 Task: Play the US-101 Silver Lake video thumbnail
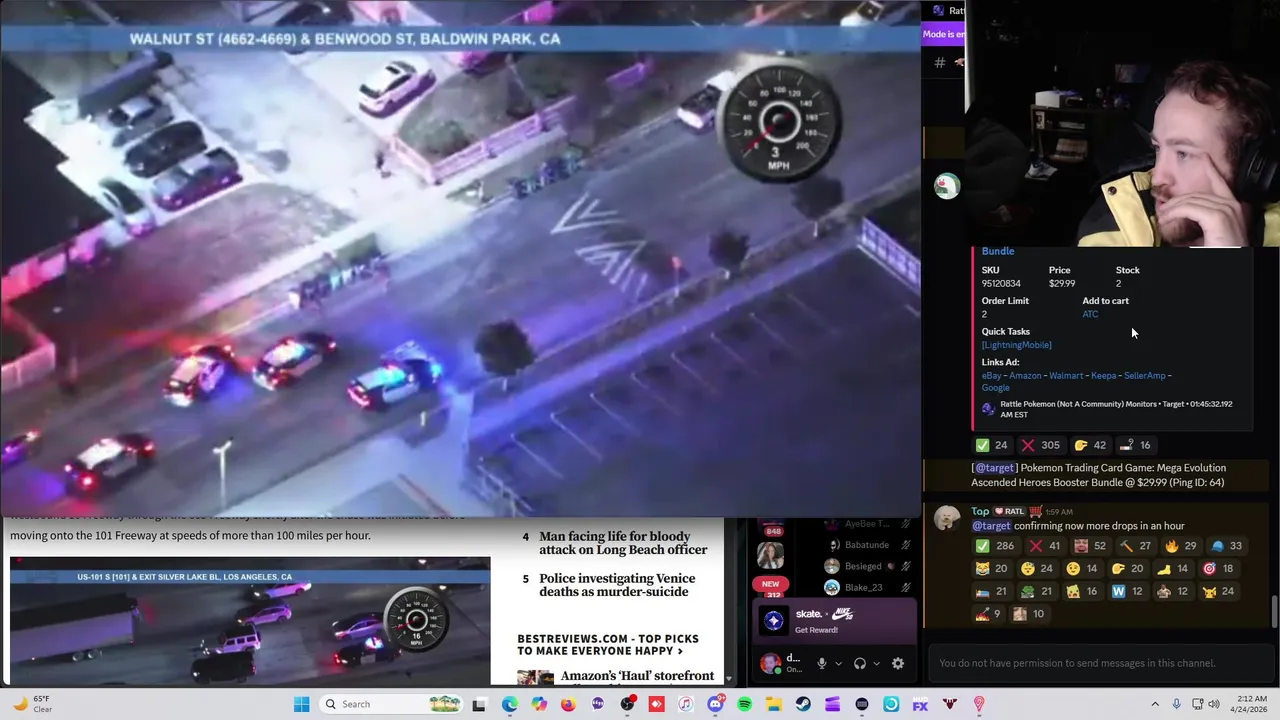pos(250,621)
